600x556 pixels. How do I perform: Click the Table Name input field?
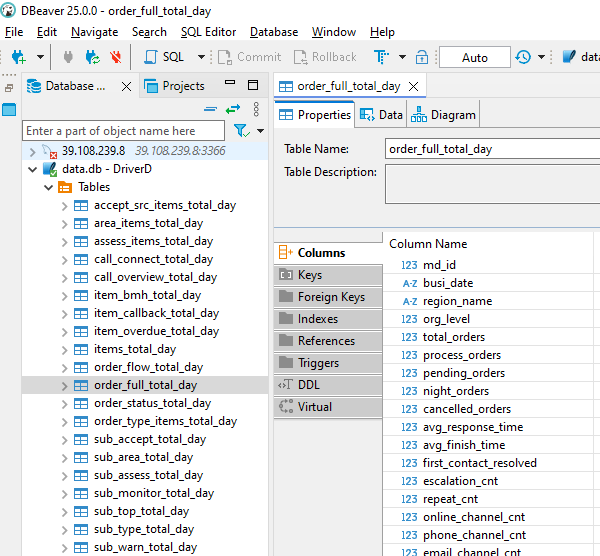click(x=492, y=149)
